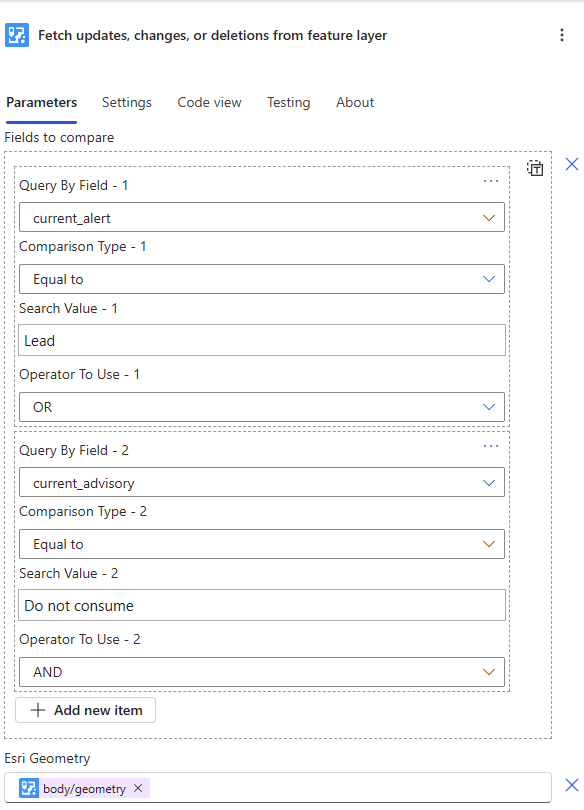Switch to the Settings tab
Screen dimensions: 584x810
click(127, 102)
